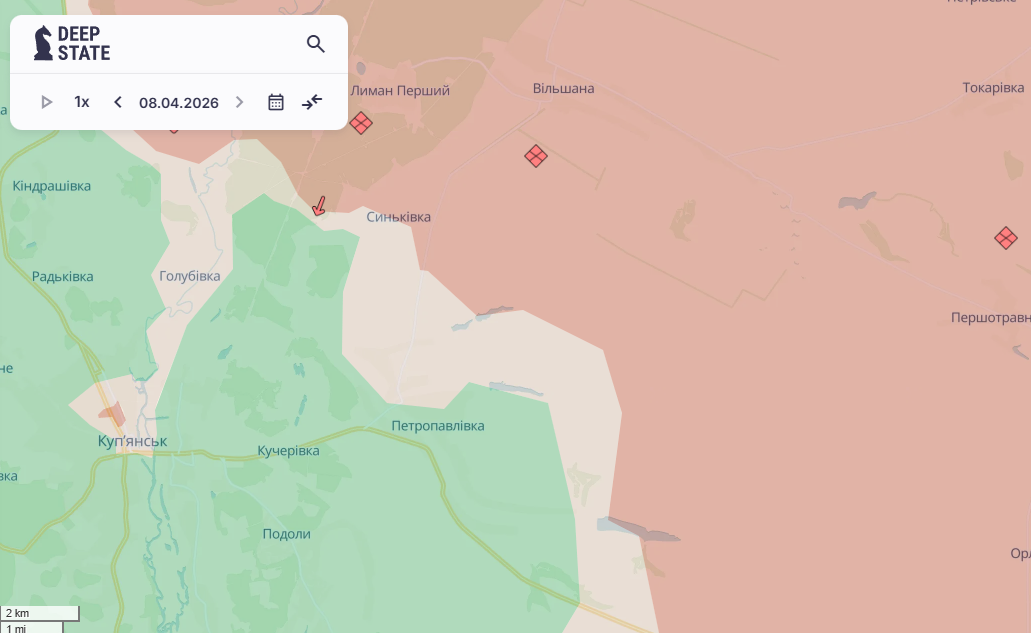
Task: Open the calendar date picker
Action: (276, 102)
